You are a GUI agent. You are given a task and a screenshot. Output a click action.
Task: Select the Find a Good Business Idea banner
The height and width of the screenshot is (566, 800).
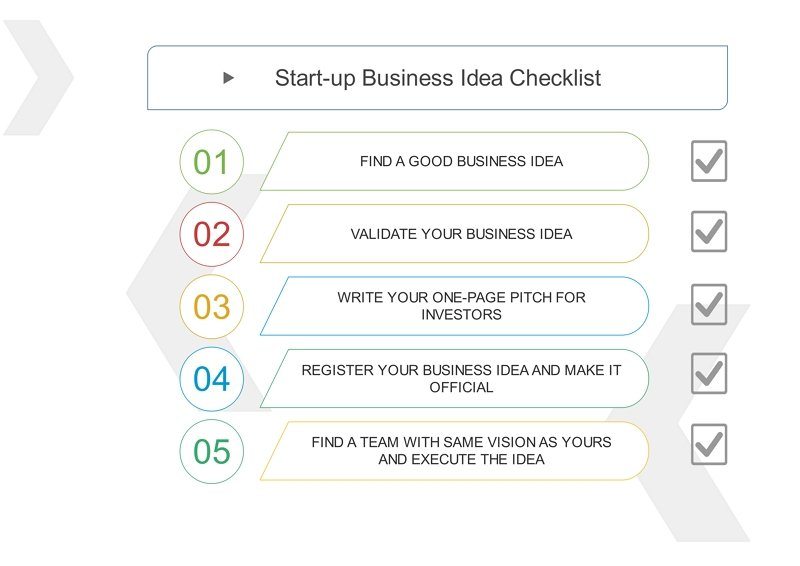point(455,161)
